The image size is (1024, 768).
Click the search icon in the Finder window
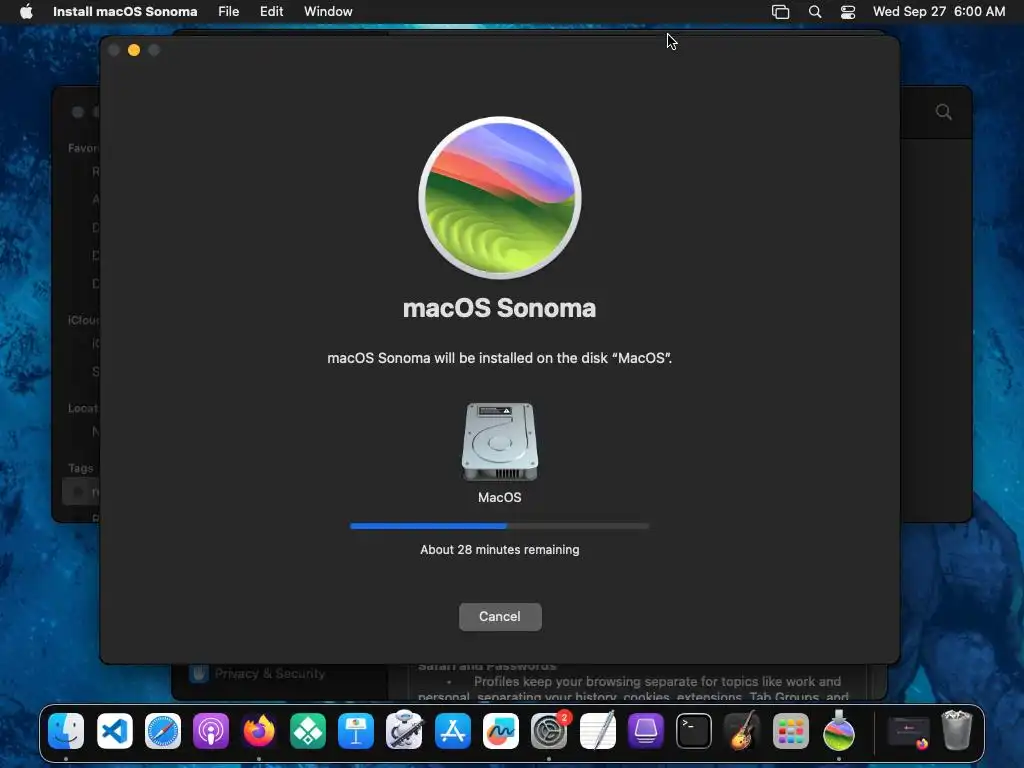(944, 112)
